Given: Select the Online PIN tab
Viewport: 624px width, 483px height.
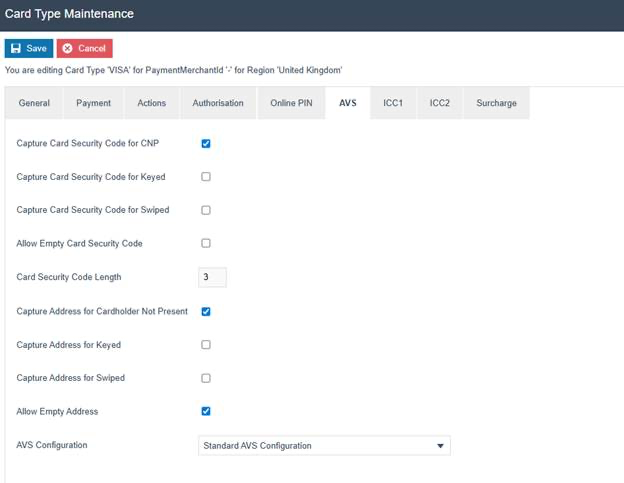Looking at the screenshot, I should [291, 103].
